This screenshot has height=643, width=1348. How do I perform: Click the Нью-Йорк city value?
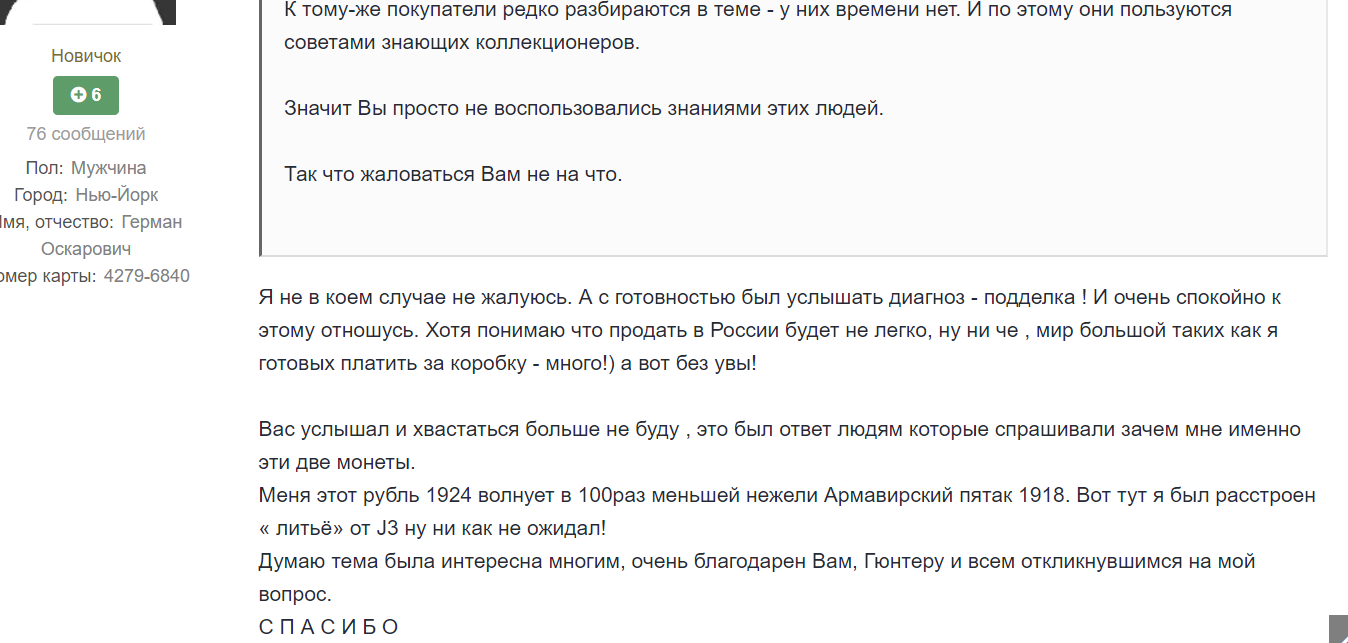[x=117, y=195]
